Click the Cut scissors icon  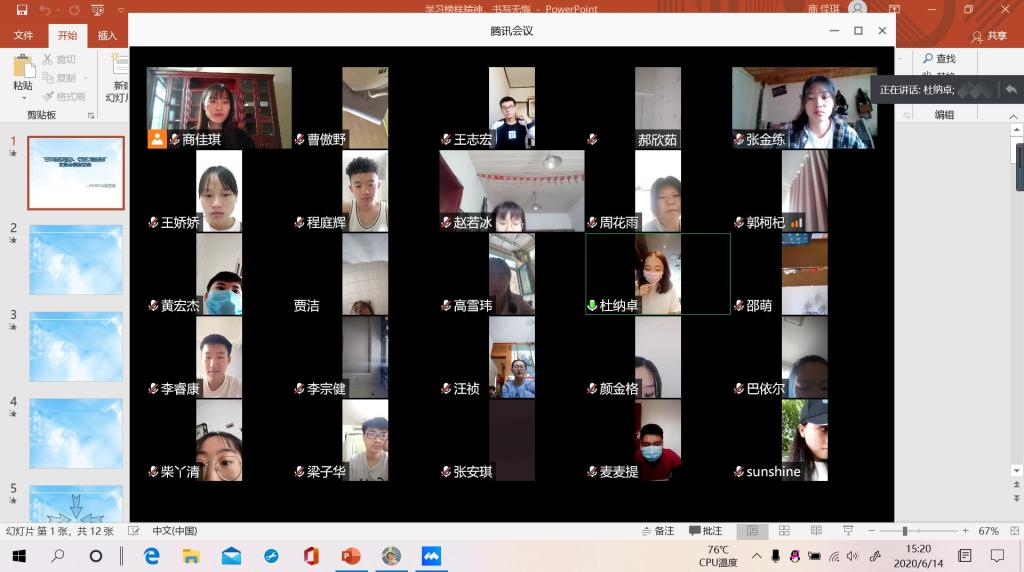click(47, 60)
